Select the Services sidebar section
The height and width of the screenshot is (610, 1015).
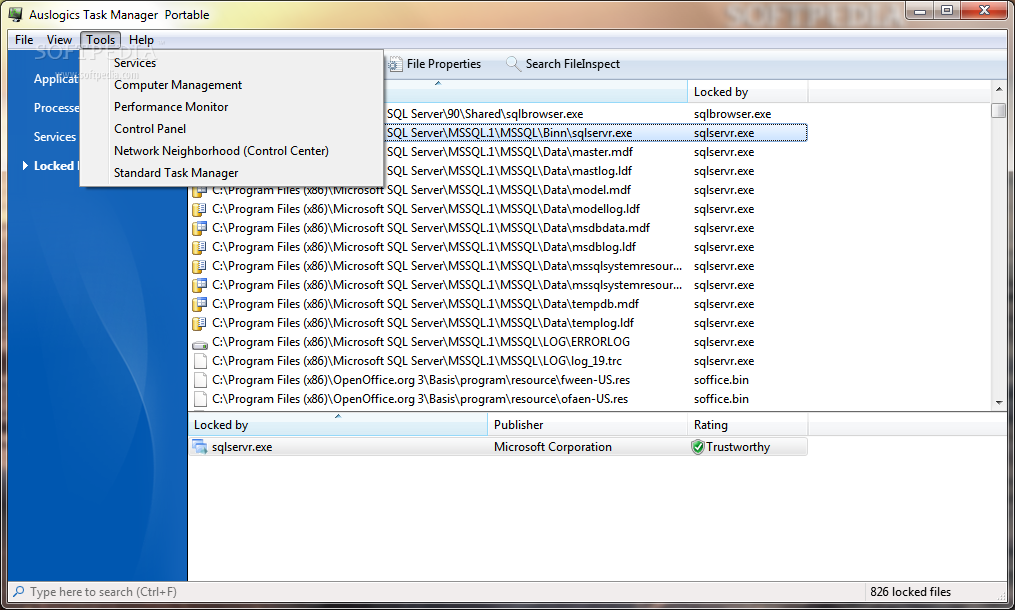point(55,137)
